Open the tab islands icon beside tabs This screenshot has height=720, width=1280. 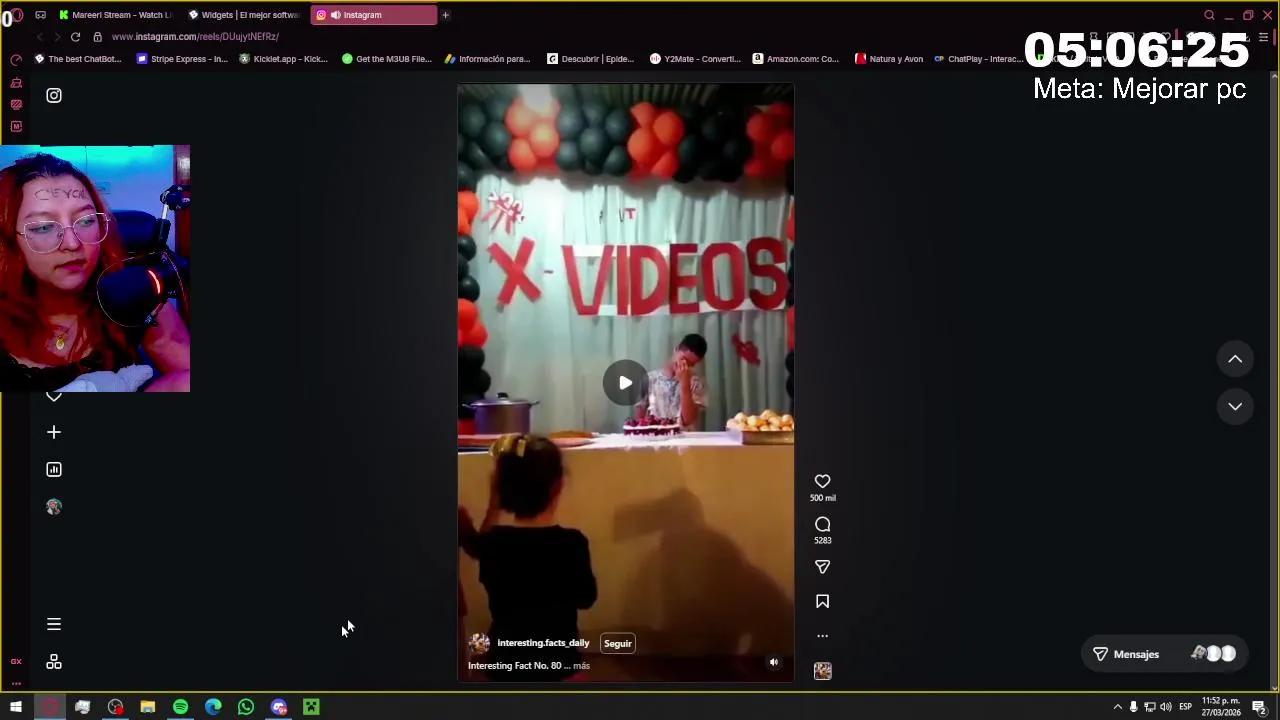pyautogui.click(x=40, y=15)
